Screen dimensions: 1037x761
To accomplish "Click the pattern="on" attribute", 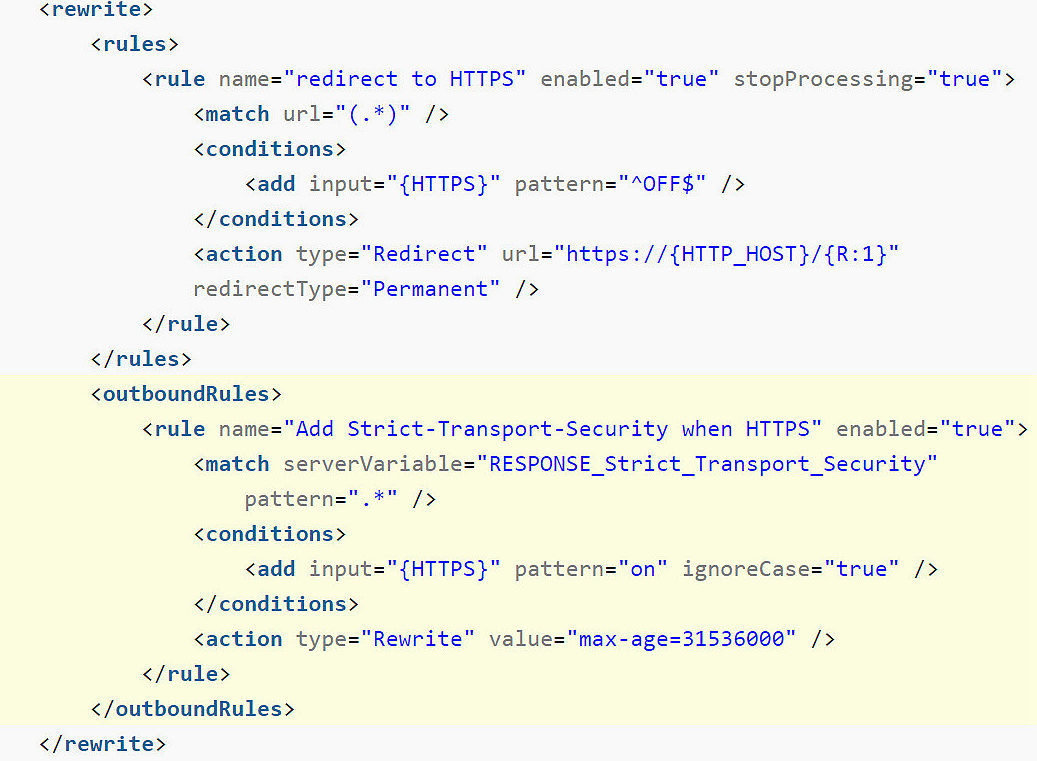I will (x=591, y=569).
